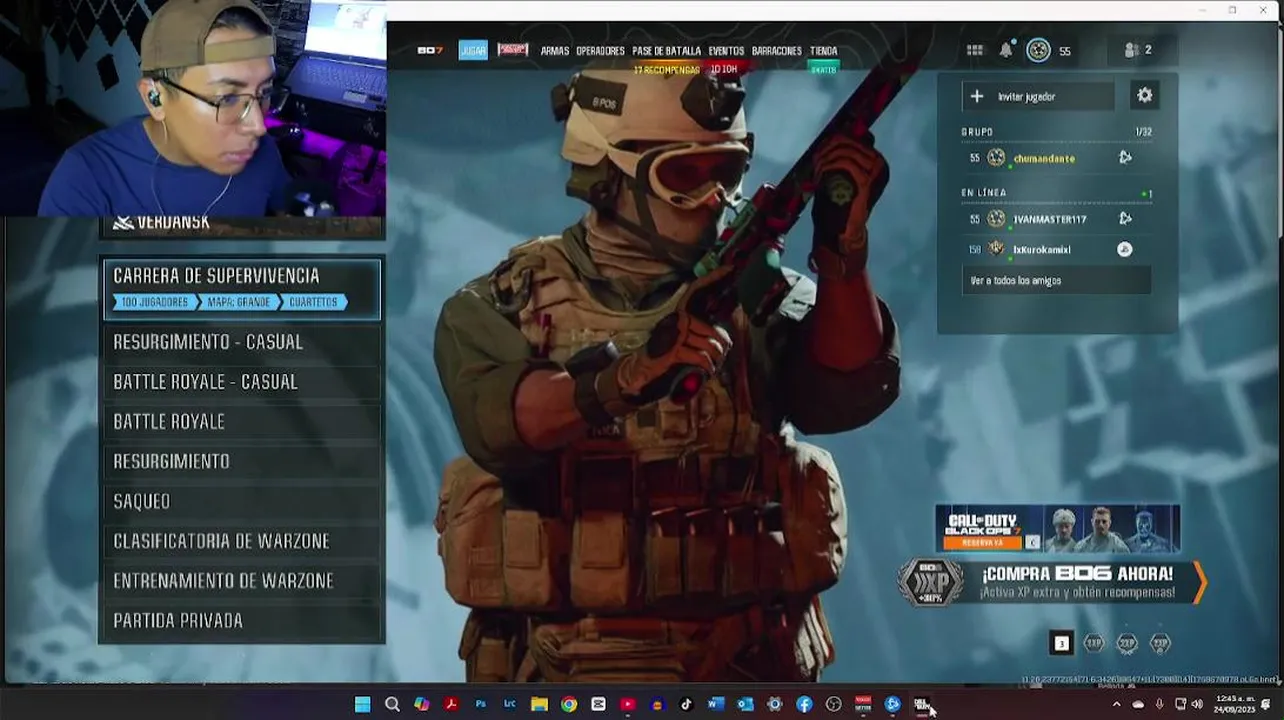
Task: Click the orange arrow on Compra BO6 banner
Action: [1199, 581]
